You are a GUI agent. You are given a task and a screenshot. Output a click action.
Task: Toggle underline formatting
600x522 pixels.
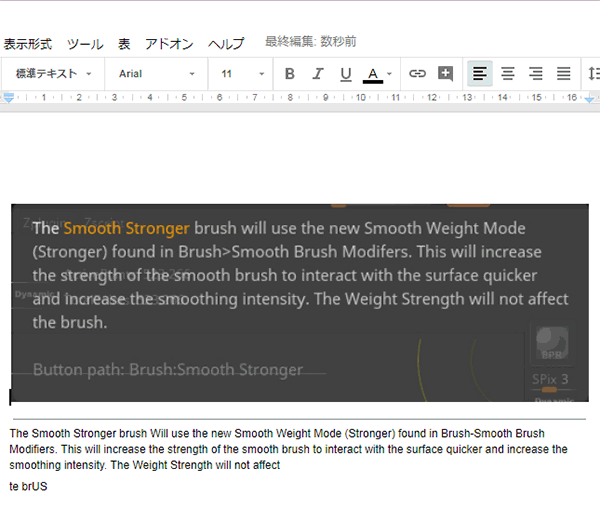[x=346, y=74]
